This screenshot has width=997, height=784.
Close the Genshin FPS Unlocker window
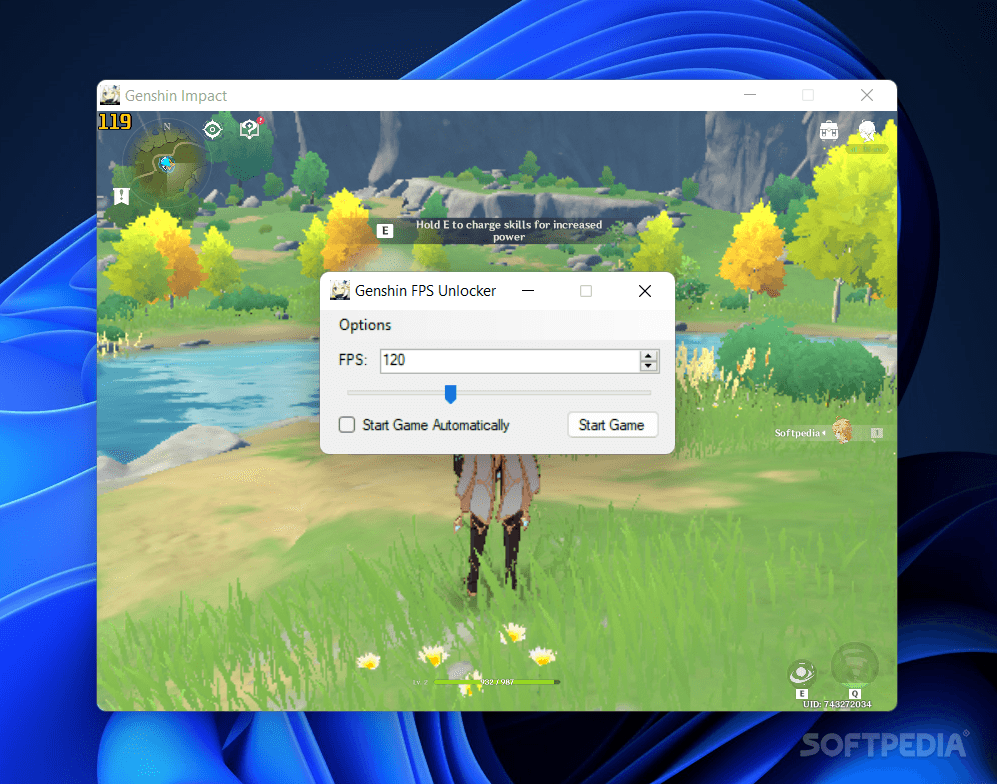[x=645, y=291]
